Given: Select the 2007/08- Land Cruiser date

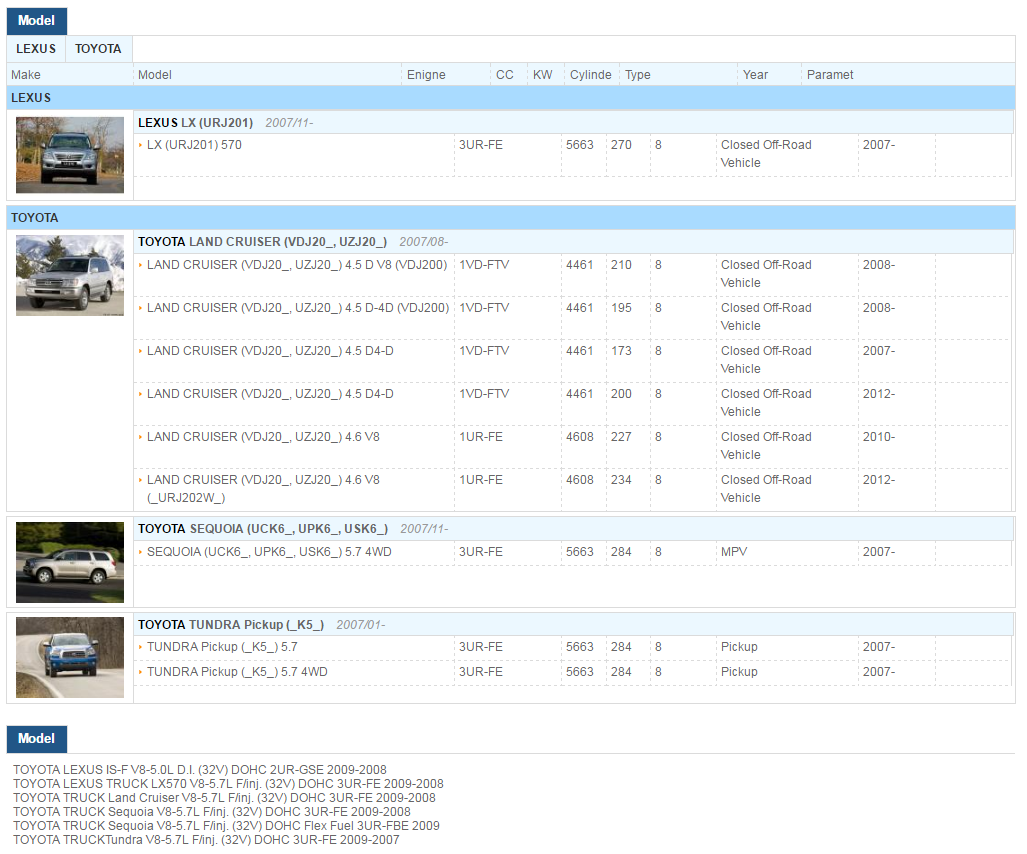Looking at the screenshot, I should (424, 242).
